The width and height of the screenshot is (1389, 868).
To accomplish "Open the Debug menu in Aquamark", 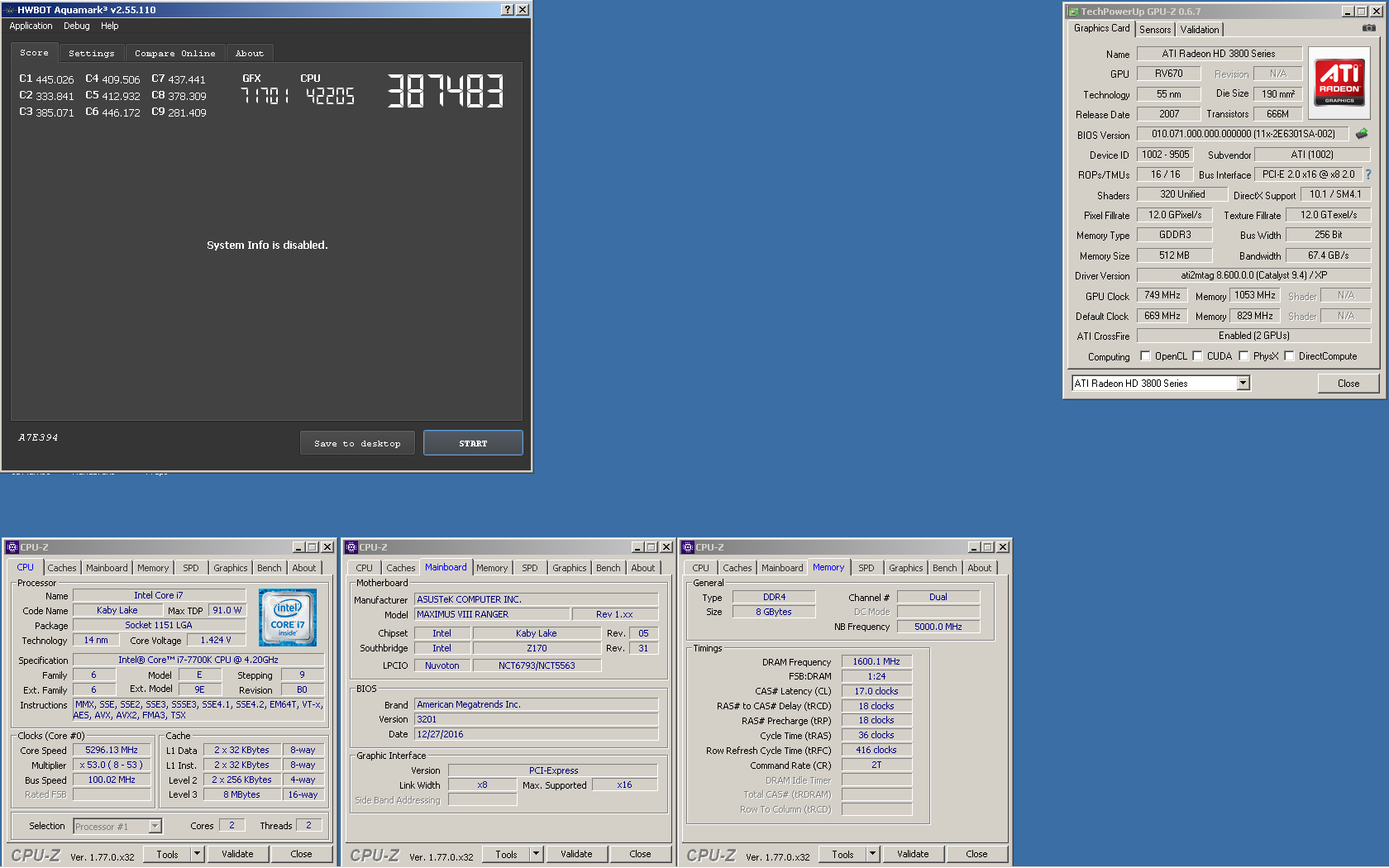I will (x=77, y=26).
